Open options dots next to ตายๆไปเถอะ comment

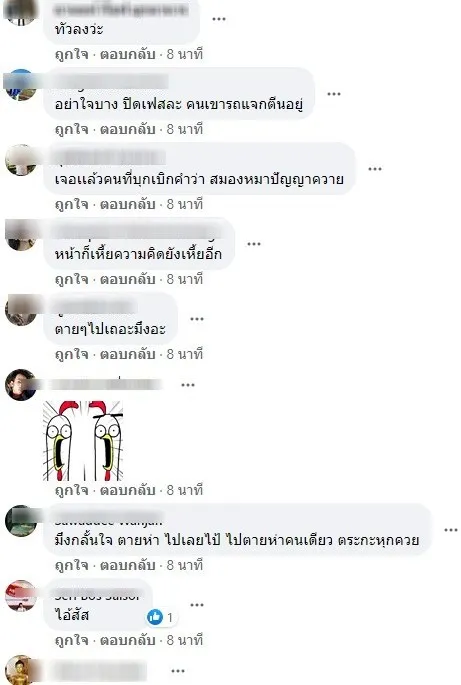pos(197,319)
